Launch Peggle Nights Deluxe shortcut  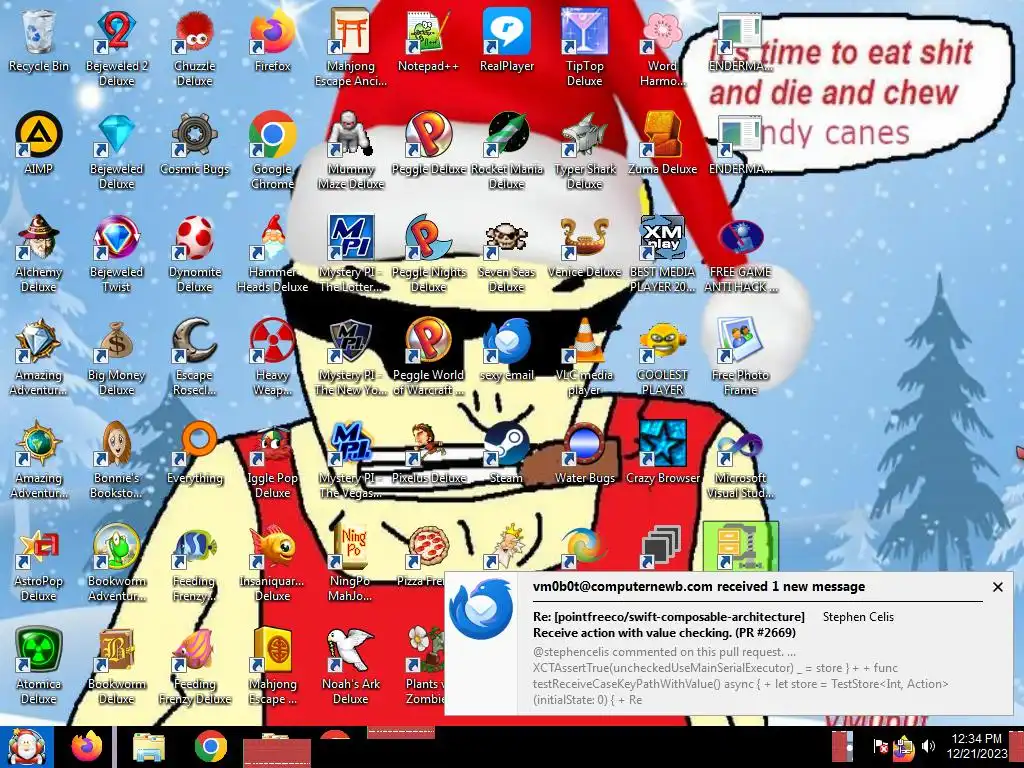click(x=428, y=254)
